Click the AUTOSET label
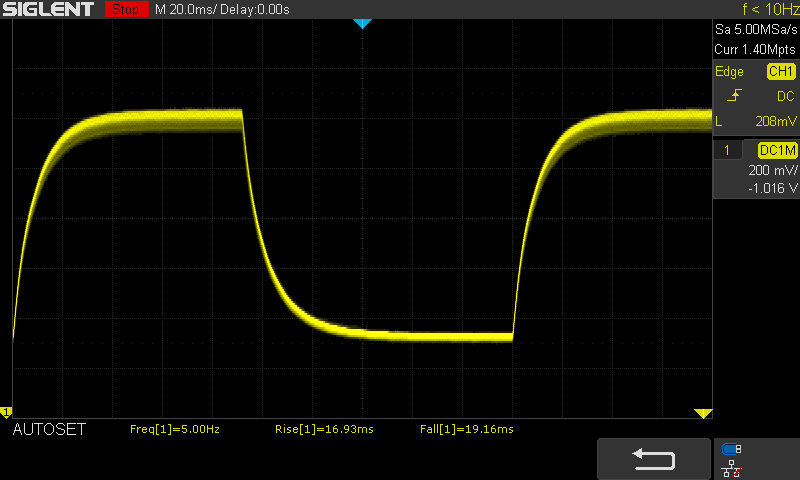 tap(49, 430)
